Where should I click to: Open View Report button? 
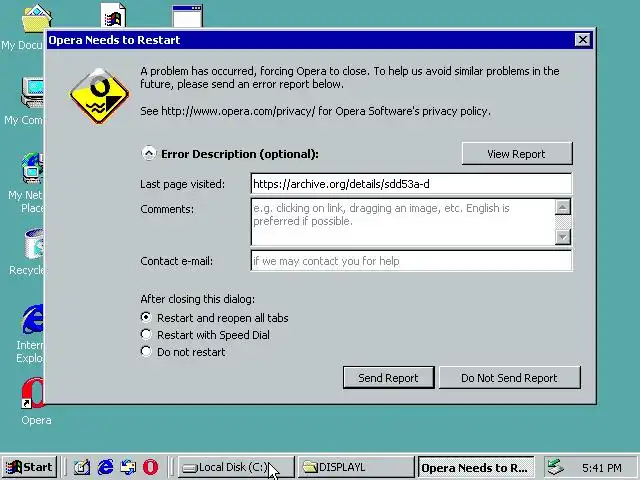[517, 154]
